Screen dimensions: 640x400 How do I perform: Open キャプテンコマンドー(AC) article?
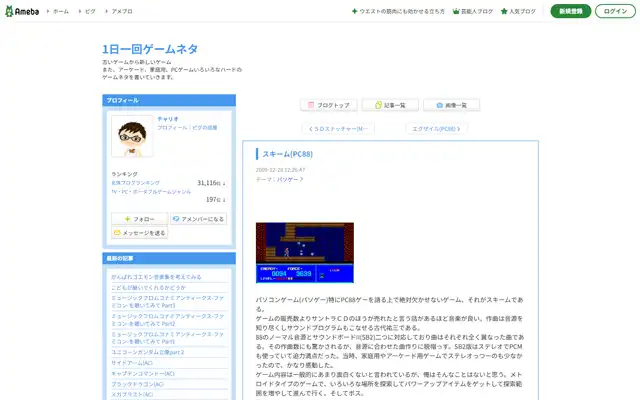pyautogui.click(x=143, y=373)
